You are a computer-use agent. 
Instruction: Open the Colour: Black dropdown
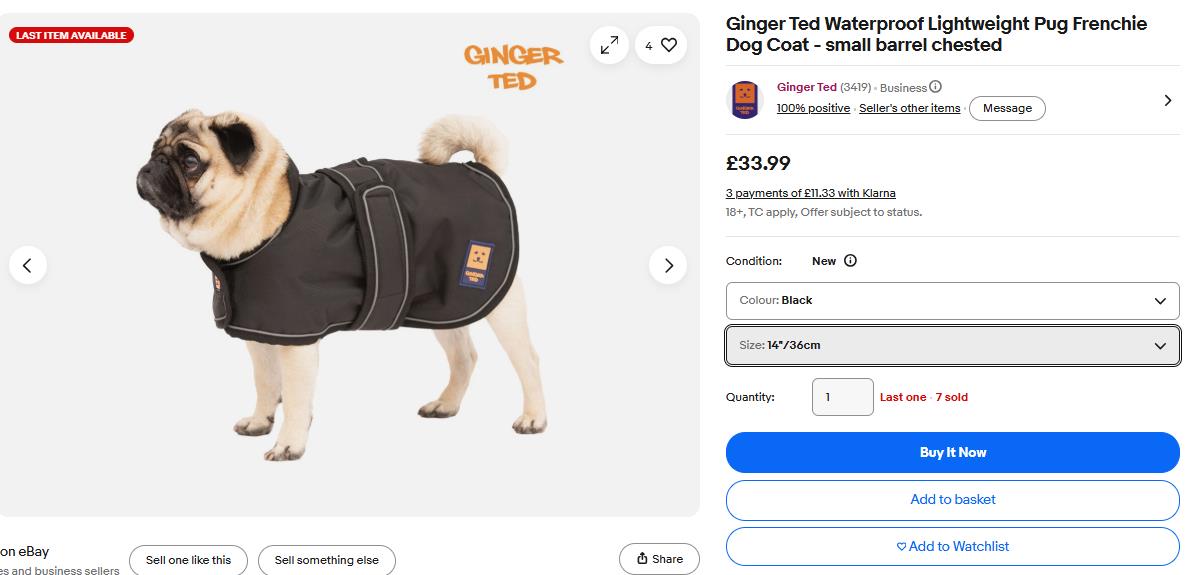[x=953, y=300]
